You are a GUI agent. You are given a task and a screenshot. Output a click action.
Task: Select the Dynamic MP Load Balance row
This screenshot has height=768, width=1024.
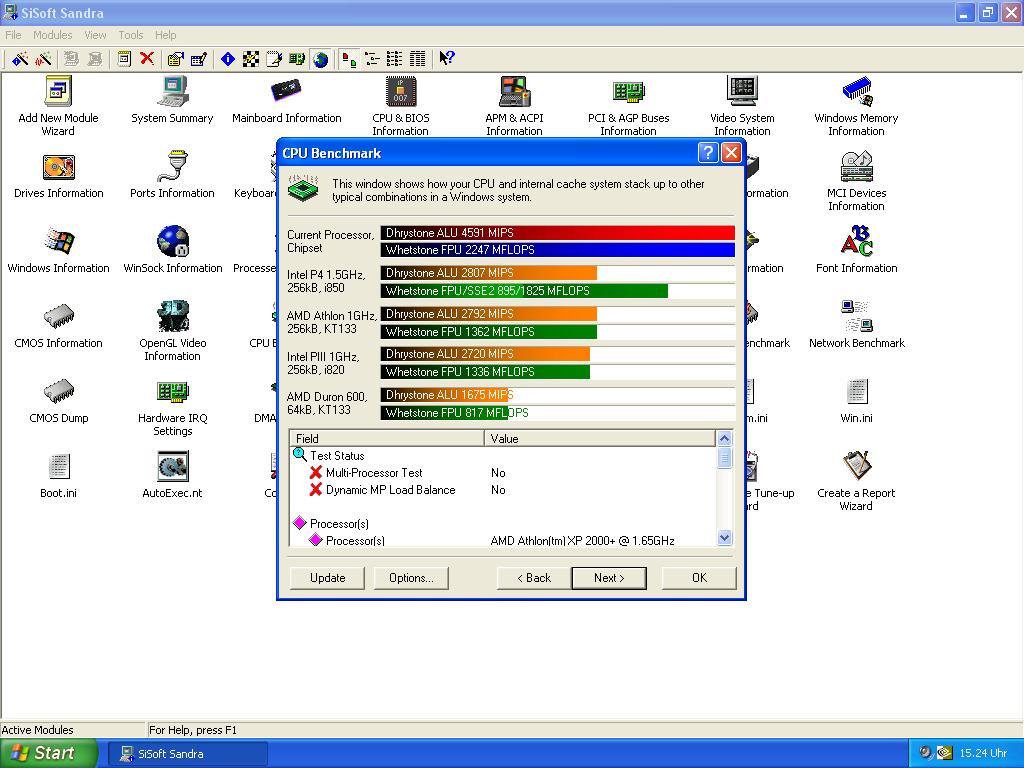[x=390, y=490]
